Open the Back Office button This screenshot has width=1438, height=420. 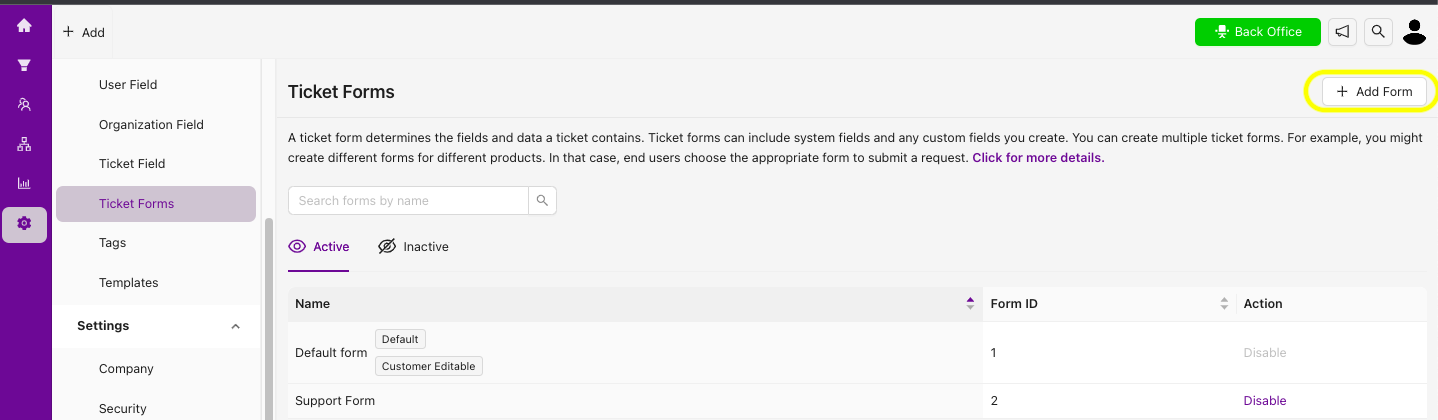click(1257, 32)
